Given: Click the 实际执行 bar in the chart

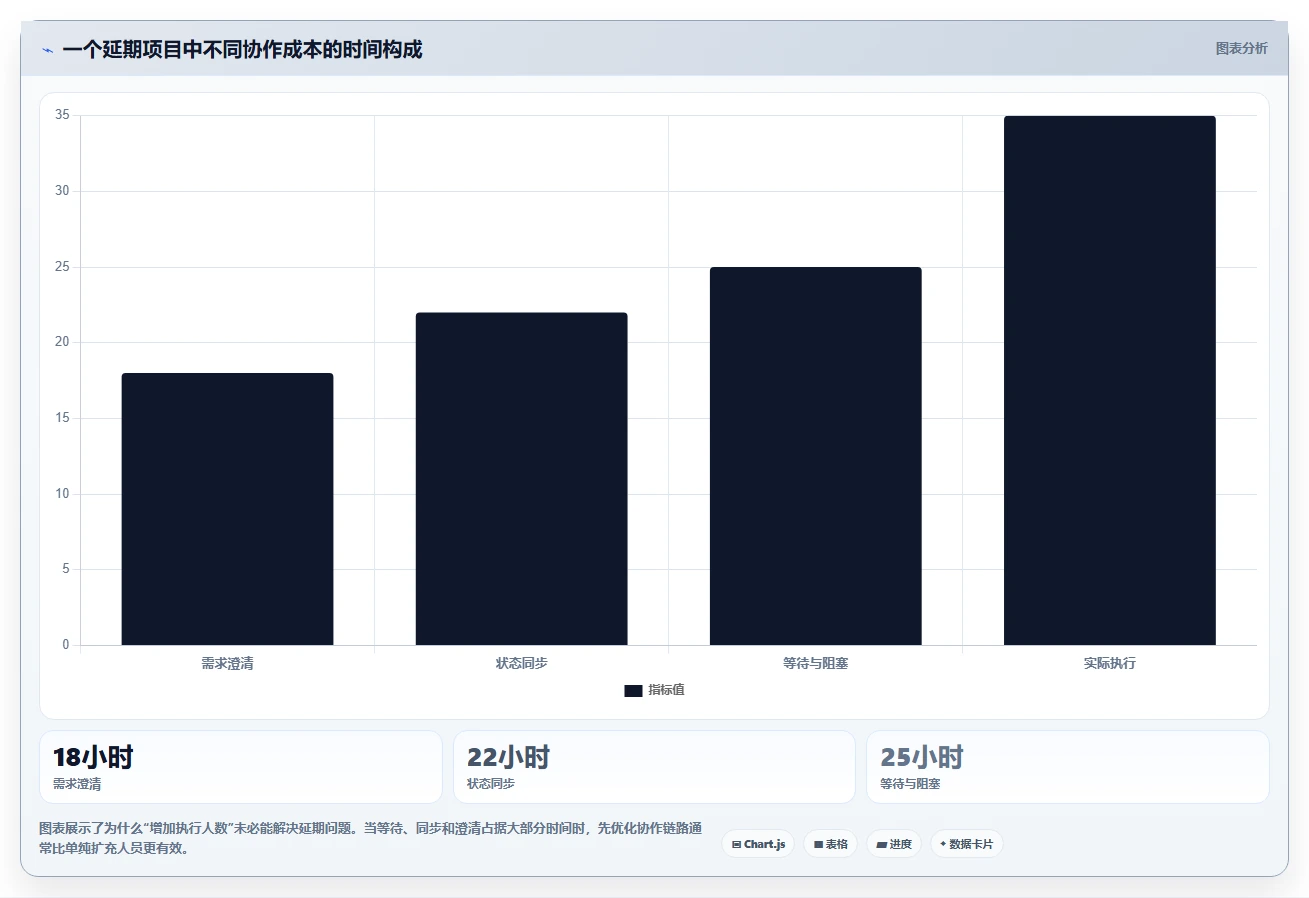Looking at the screenshot, I should [x=1109, y=380].
